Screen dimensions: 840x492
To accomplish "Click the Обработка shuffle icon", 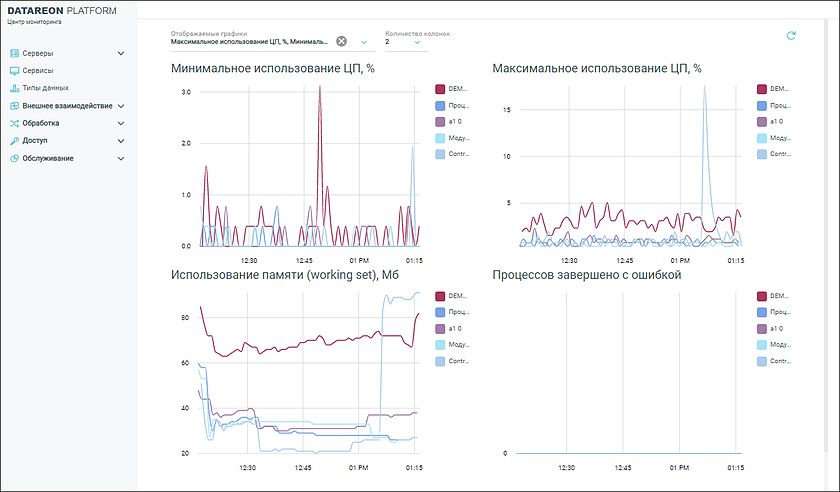I will (x=14, y=123).
